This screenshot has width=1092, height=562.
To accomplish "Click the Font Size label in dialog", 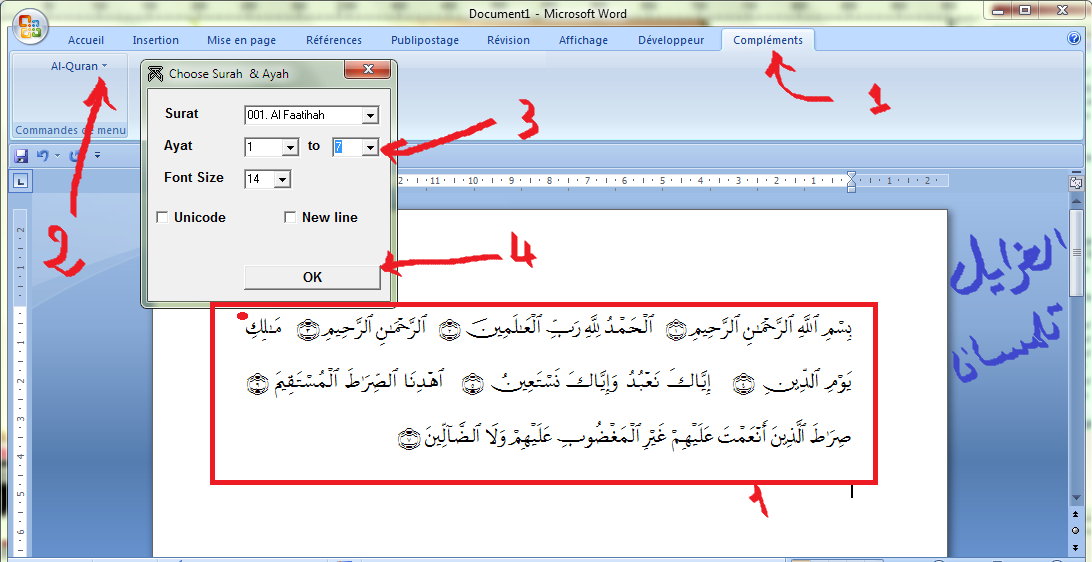I will click(x=194, y=178).
